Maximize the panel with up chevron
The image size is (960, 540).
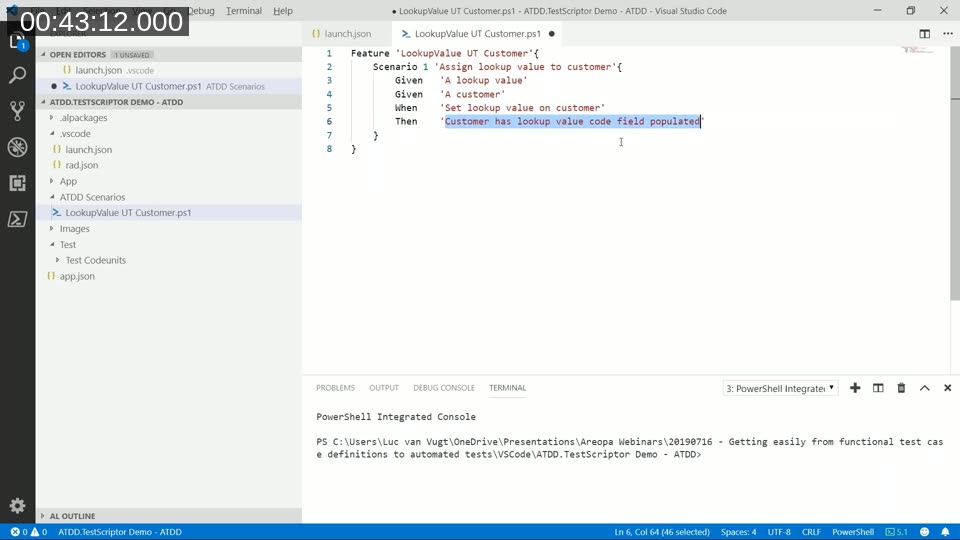924,388
